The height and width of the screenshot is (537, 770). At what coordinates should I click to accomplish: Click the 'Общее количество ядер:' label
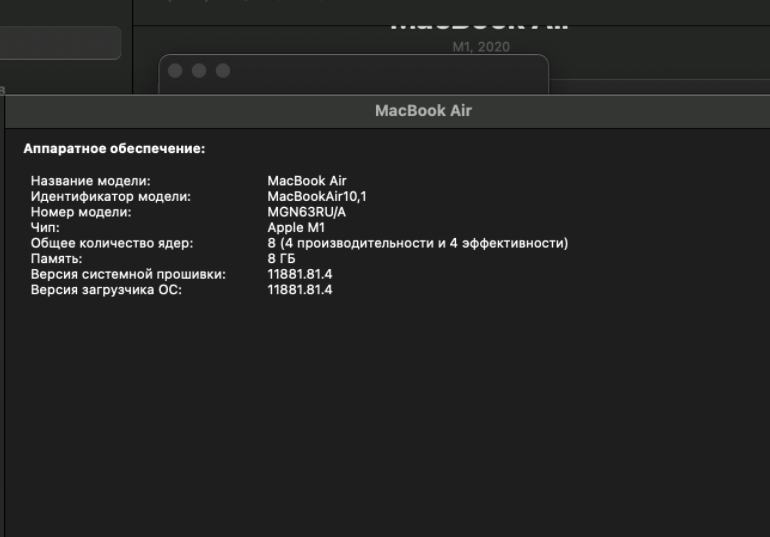coord(112,243)
